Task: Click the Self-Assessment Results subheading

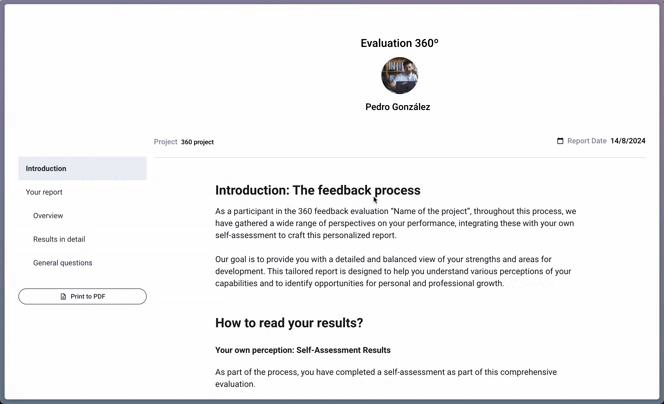Action: coord(302,350)
